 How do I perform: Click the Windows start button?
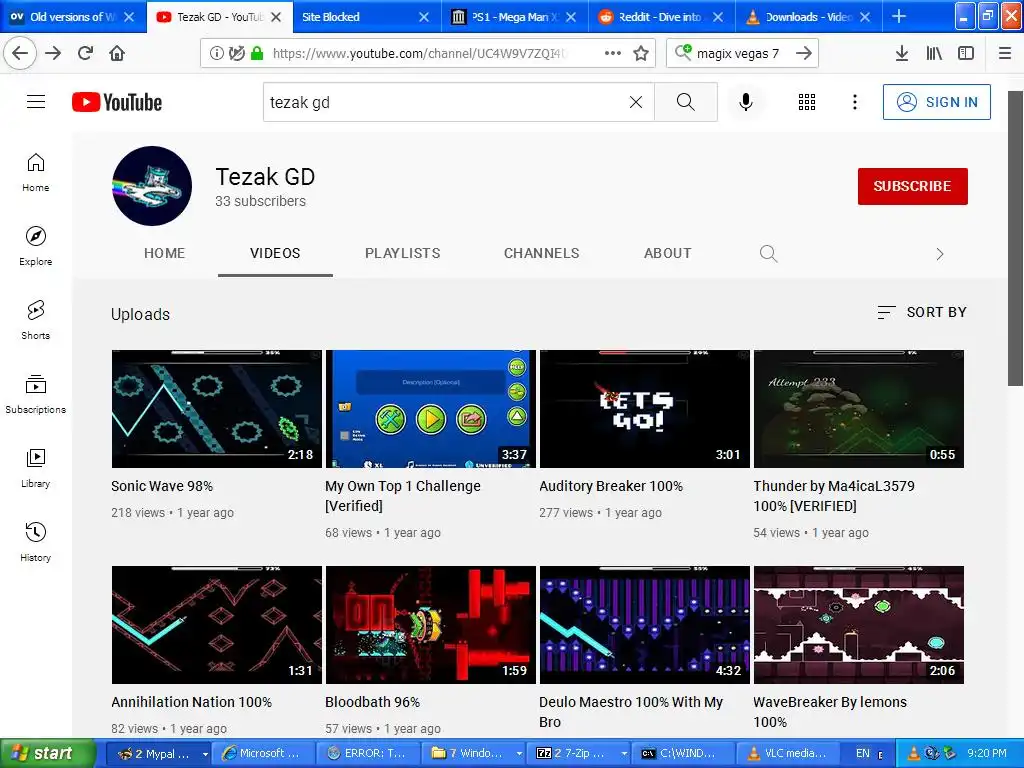[x=47, y=754]
